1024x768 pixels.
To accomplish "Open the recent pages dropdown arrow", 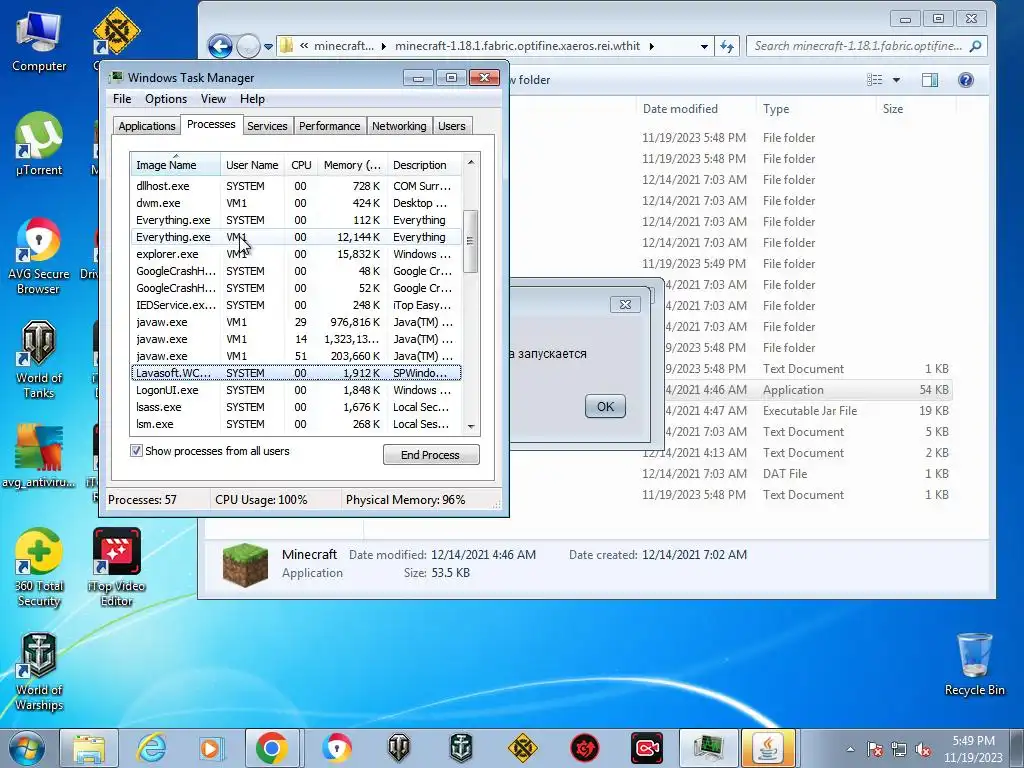I will click(268, 47).
